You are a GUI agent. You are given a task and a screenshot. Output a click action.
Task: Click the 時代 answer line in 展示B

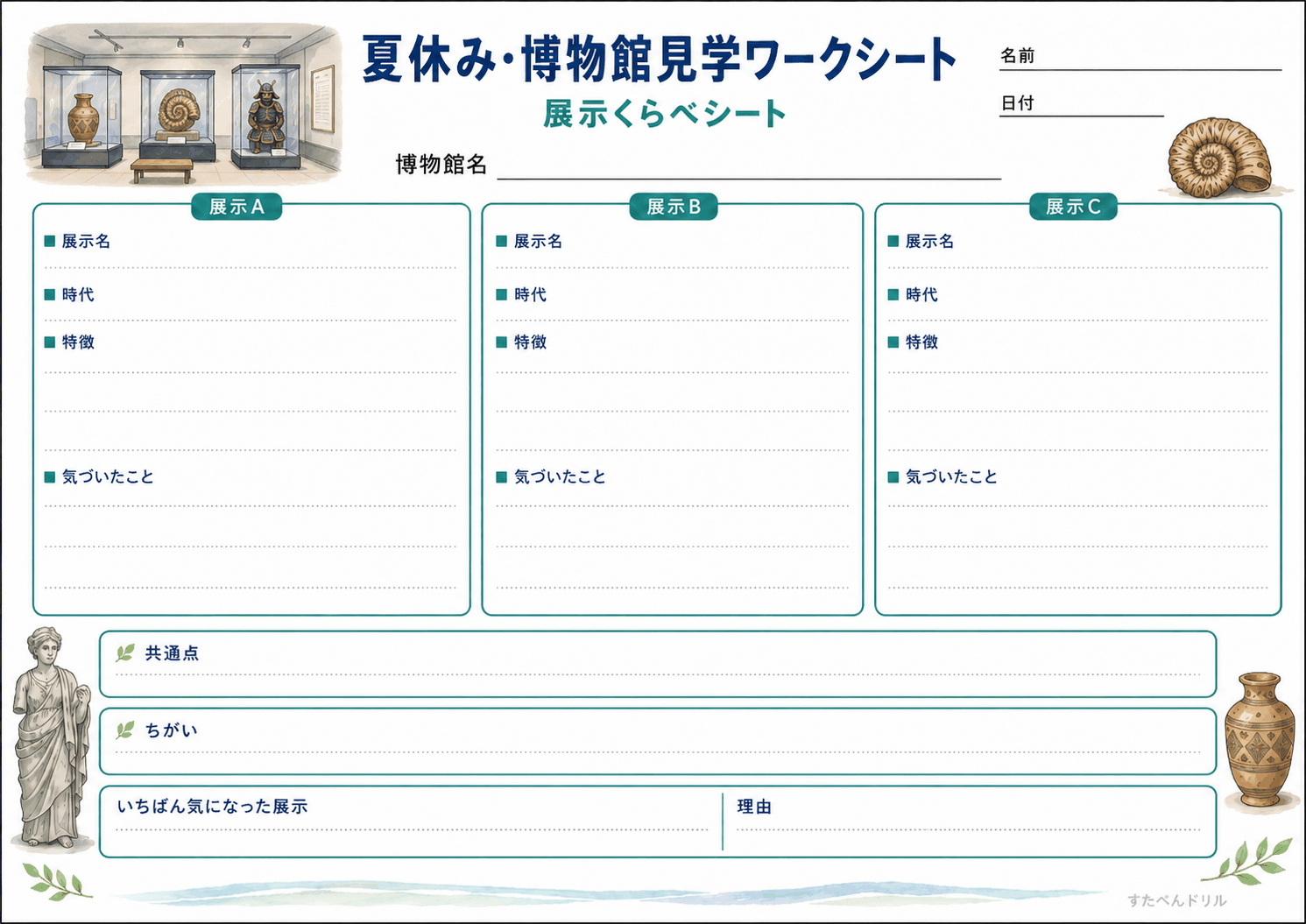(x=673, y=321)
